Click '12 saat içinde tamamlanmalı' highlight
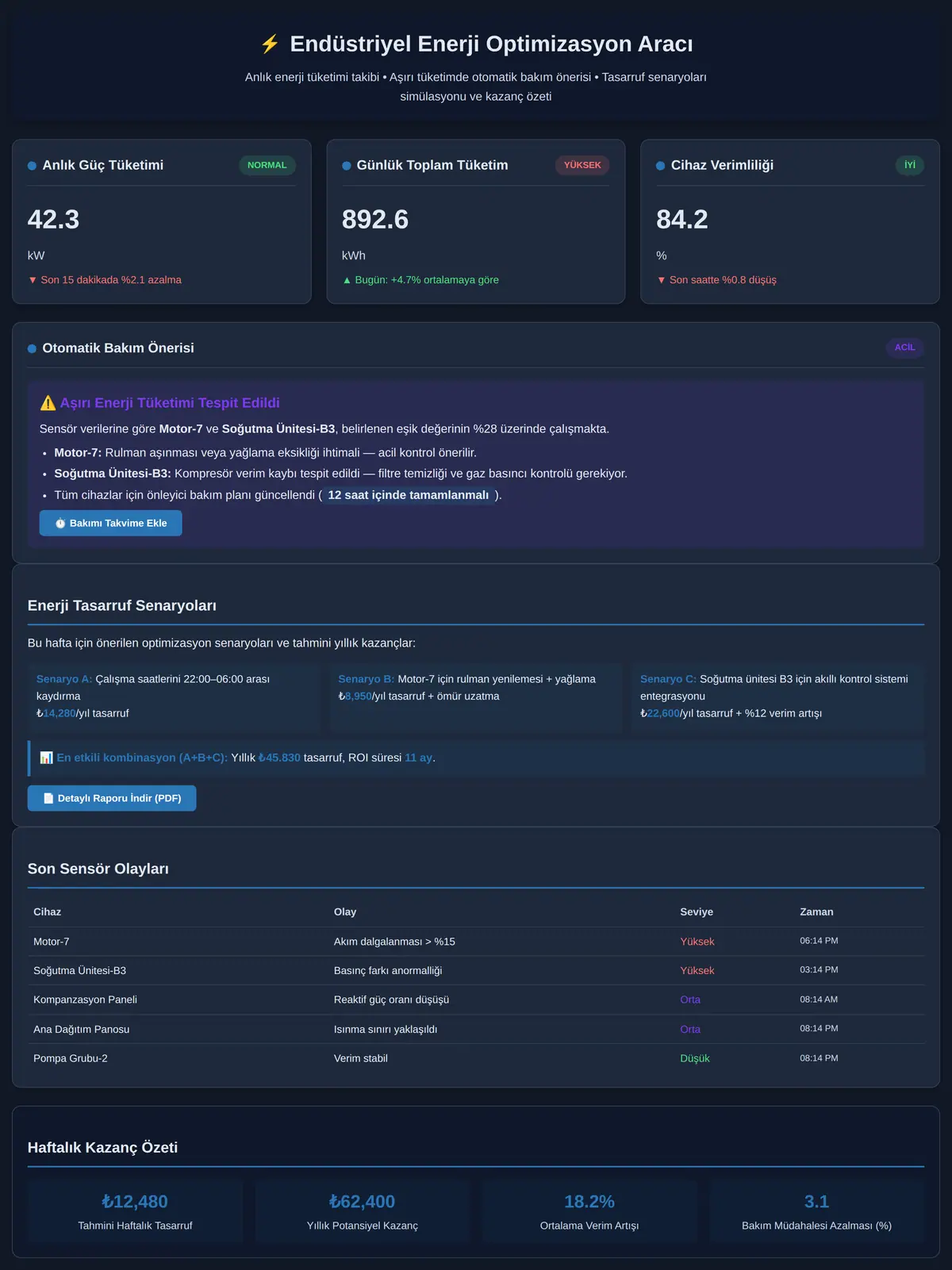This screenshot has width=952, height=1270. click(409, 495)
